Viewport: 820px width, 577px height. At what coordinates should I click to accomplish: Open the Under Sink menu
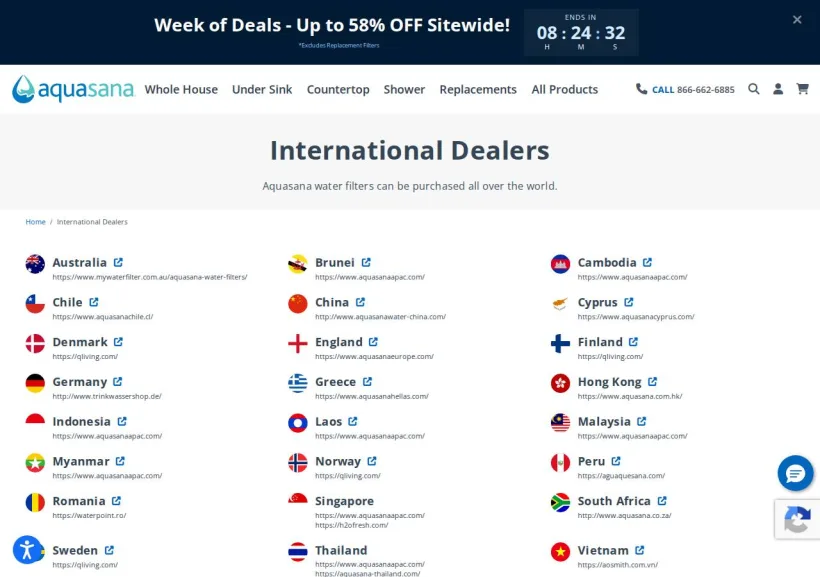coord(262,89)
